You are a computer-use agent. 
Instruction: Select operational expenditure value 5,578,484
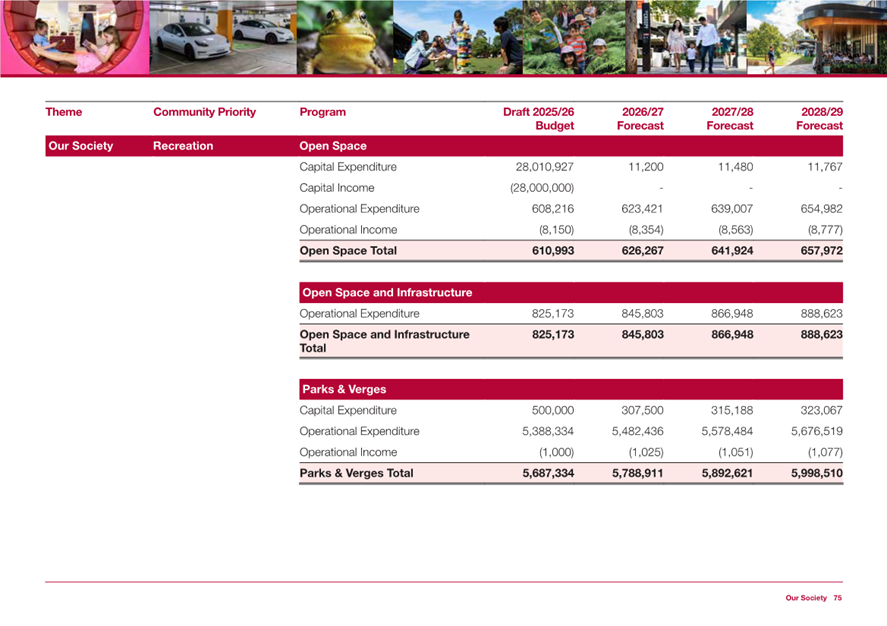(x=727, y=431)
